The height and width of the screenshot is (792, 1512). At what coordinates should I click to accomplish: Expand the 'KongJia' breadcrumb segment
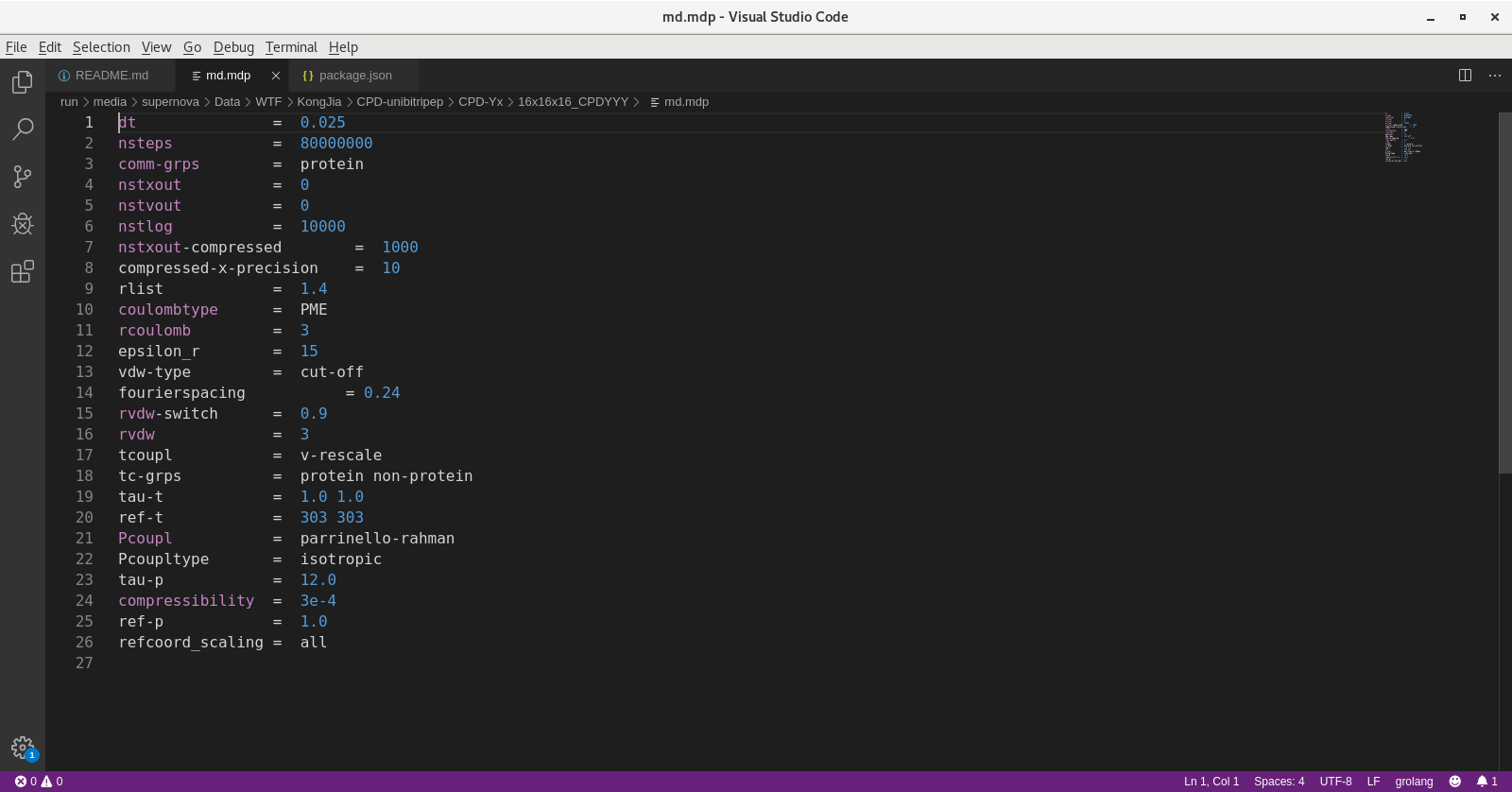[319, 102]
